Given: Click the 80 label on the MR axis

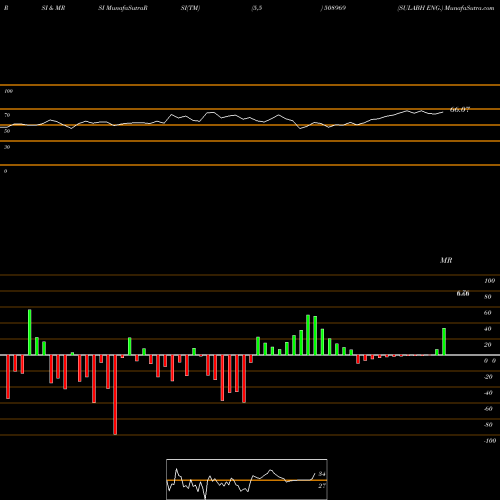Looking at the screenshot, I should pos(488,297).
